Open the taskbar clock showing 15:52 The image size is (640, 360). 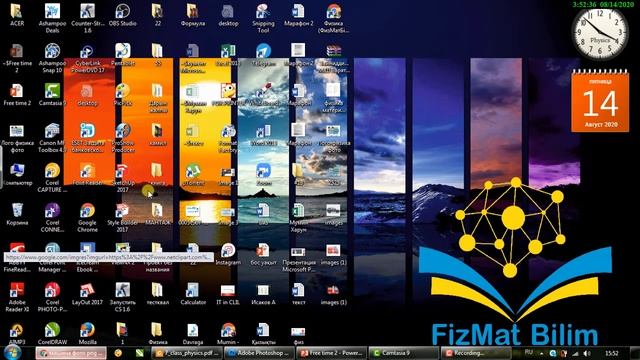pos(611,353)
